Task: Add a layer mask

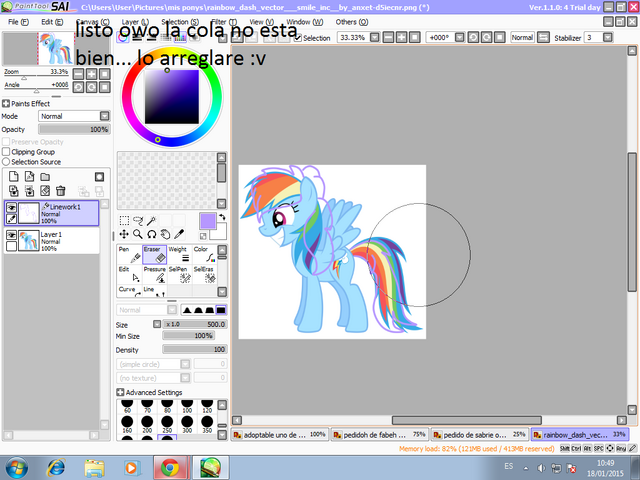Action: coord(99,177)
